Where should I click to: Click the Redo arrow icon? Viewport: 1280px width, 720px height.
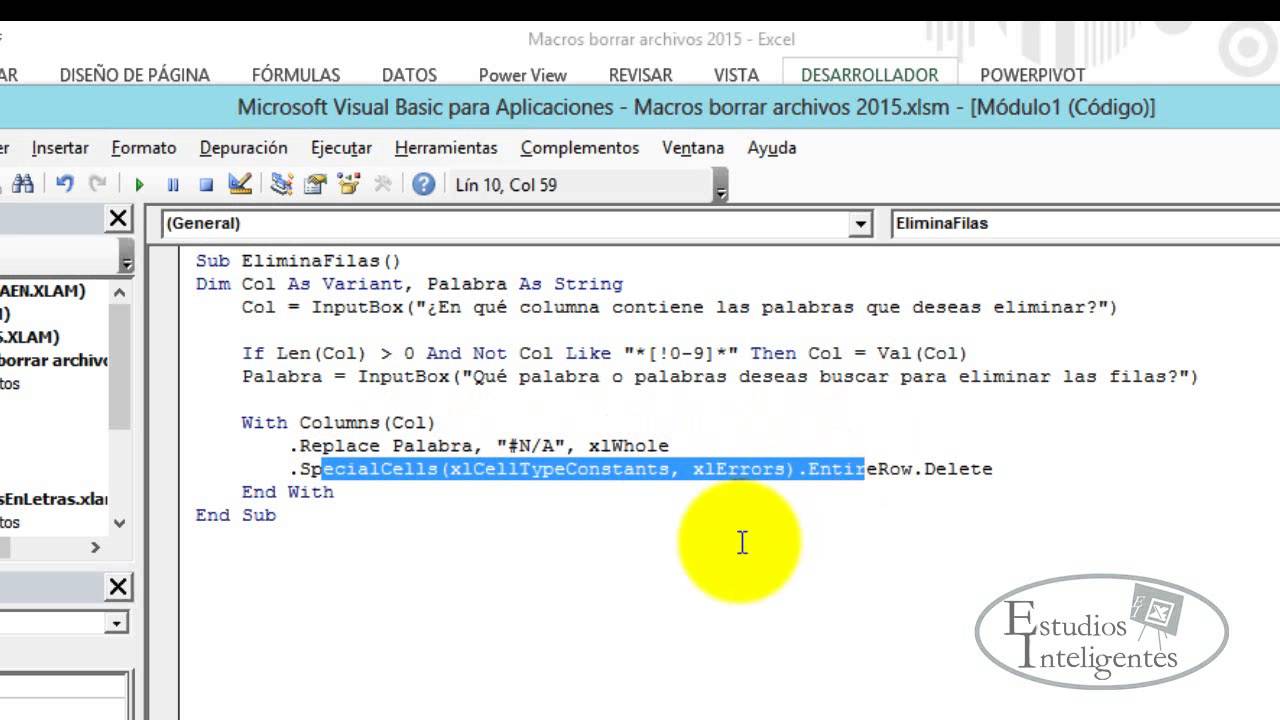tap(97, 184)
